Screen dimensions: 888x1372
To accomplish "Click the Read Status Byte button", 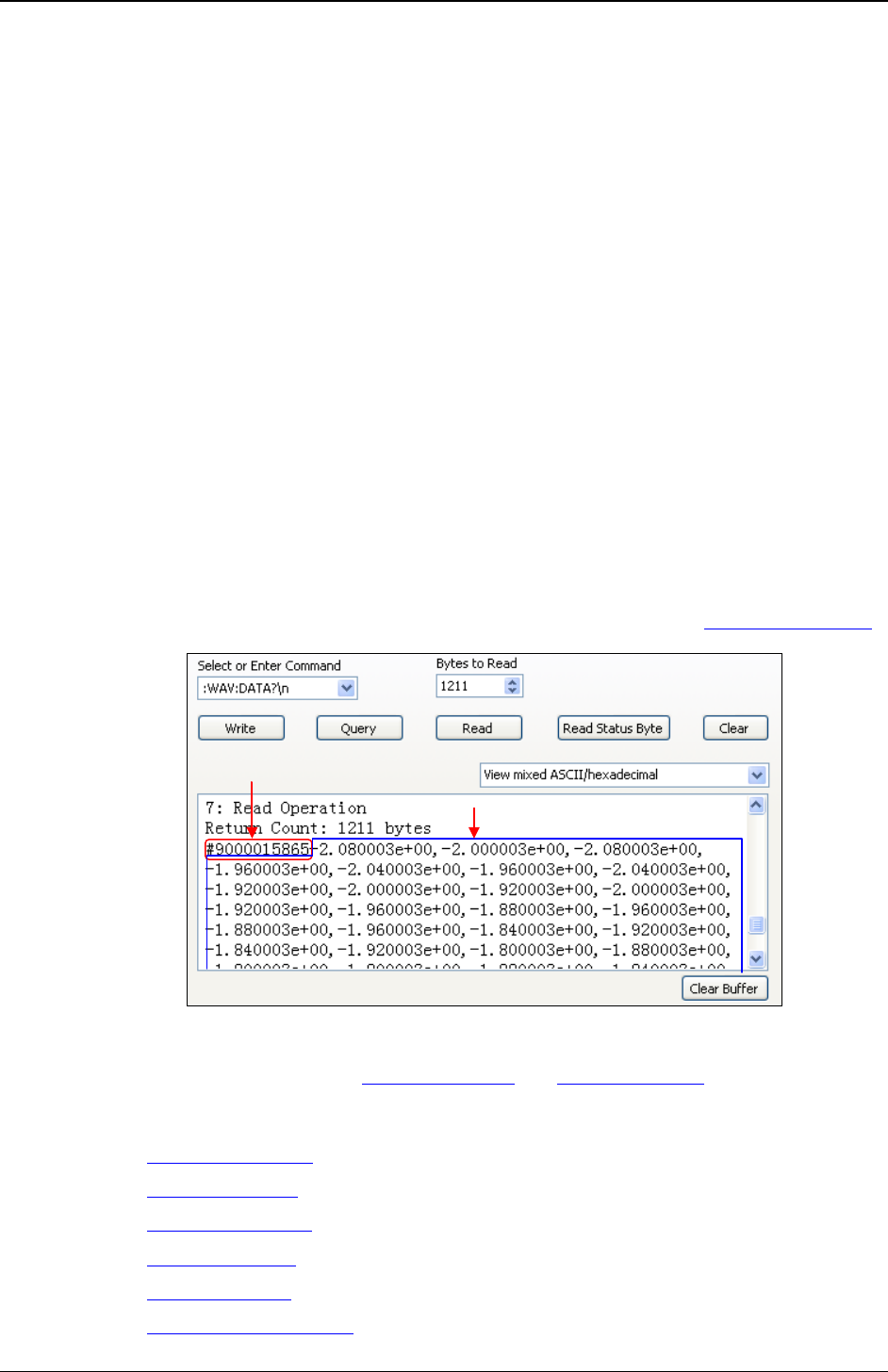I will click(x=613, y=728).
